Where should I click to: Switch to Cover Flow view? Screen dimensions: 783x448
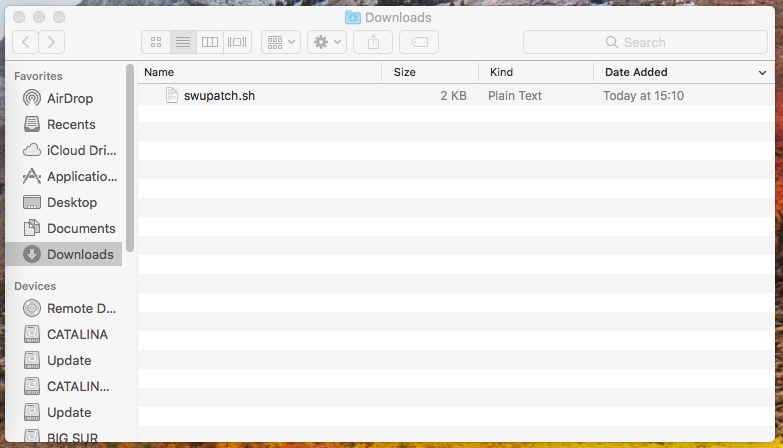click(x=237, y=42)
